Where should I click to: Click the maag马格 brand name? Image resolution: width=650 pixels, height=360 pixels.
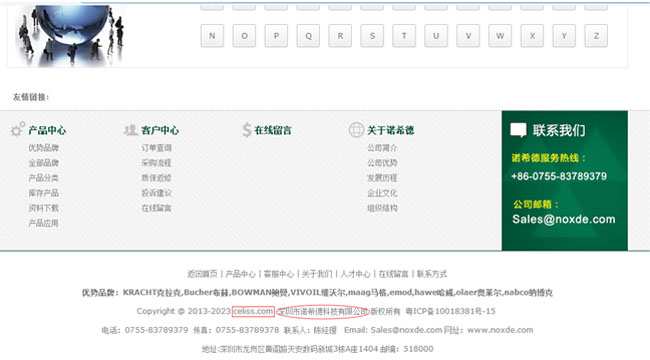367,292
